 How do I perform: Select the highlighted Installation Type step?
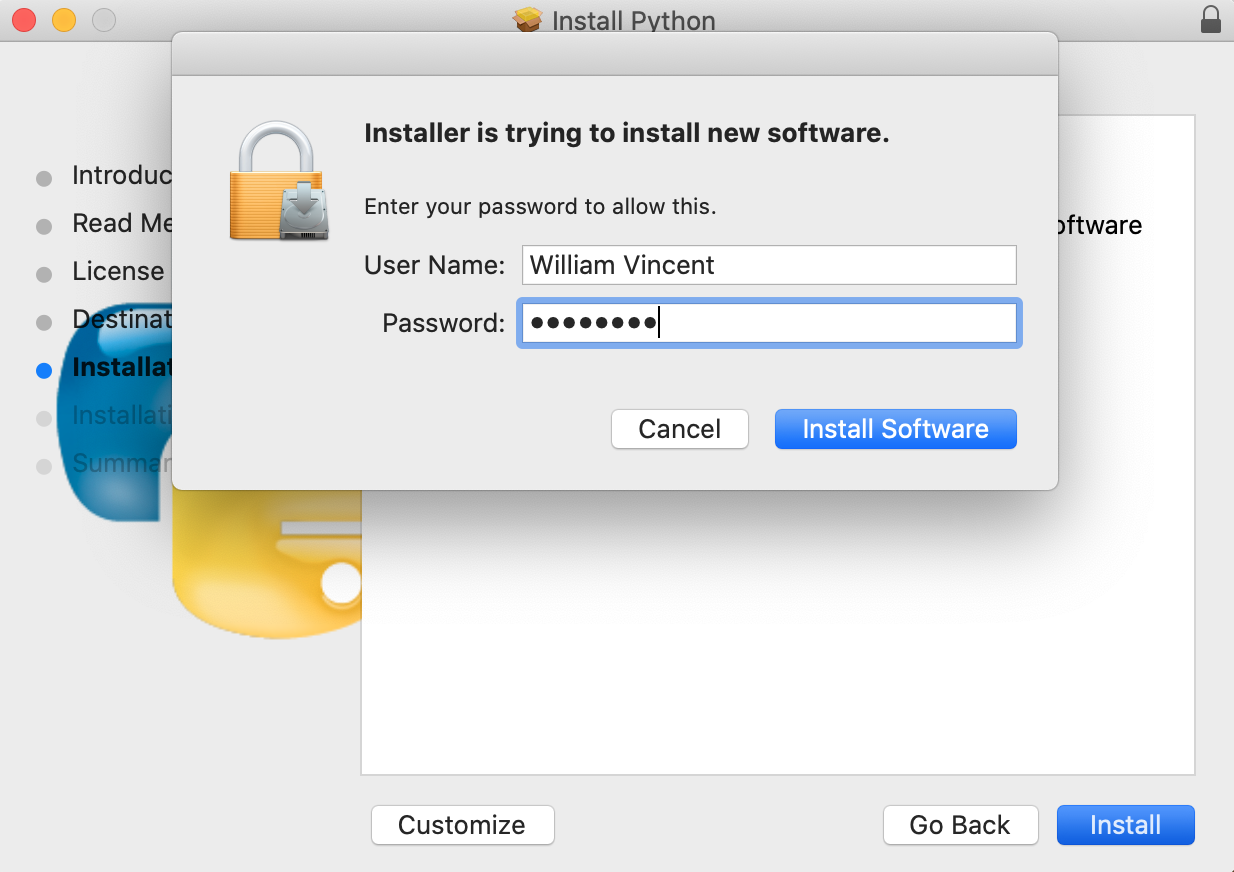tap(121, 367)
